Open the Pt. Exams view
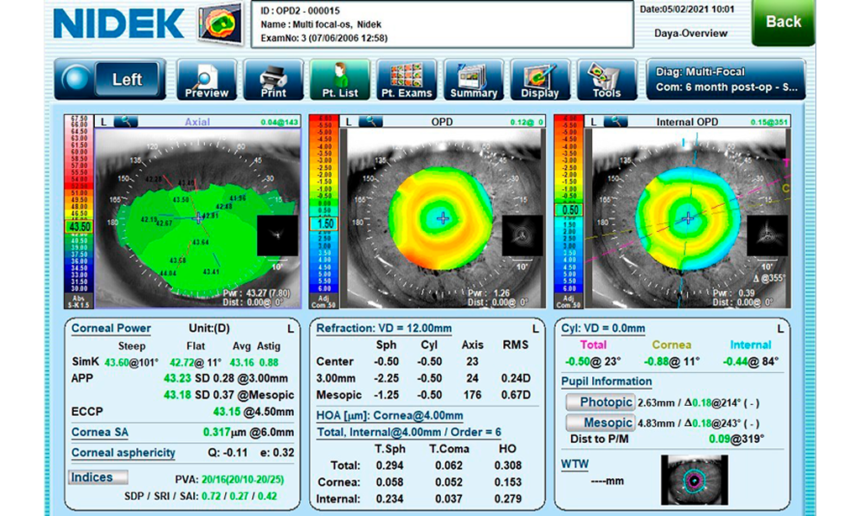 tap(406, 80)
